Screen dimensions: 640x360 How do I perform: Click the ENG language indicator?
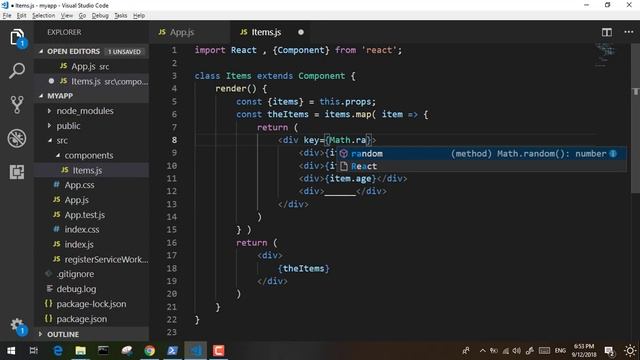pos(560,351)
